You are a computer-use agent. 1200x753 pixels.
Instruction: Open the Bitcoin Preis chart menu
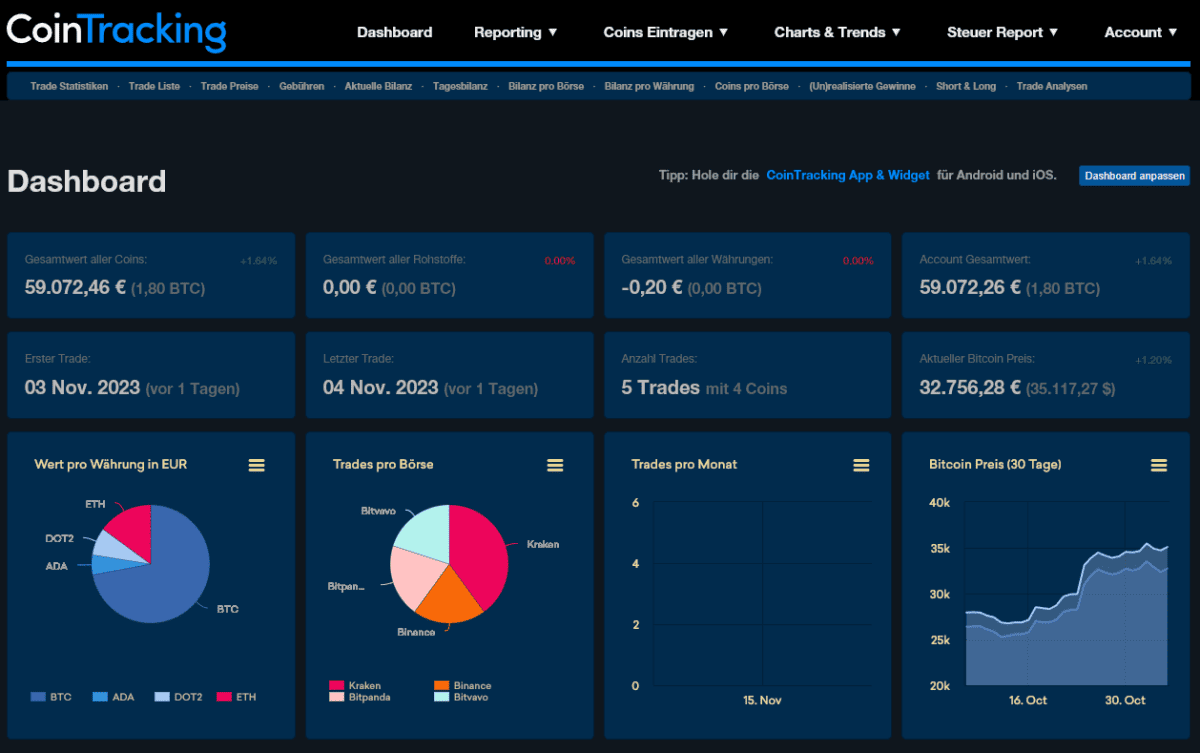click(1158, 464)
